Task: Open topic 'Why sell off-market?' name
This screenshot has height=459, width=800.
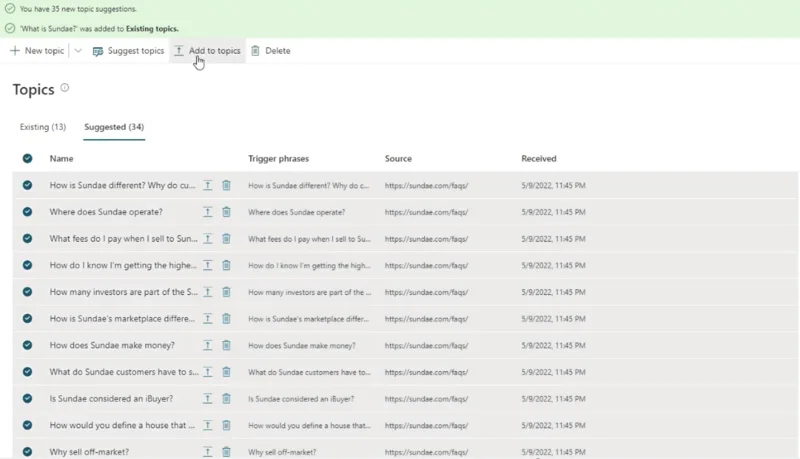Action: [x=89, y=452]
